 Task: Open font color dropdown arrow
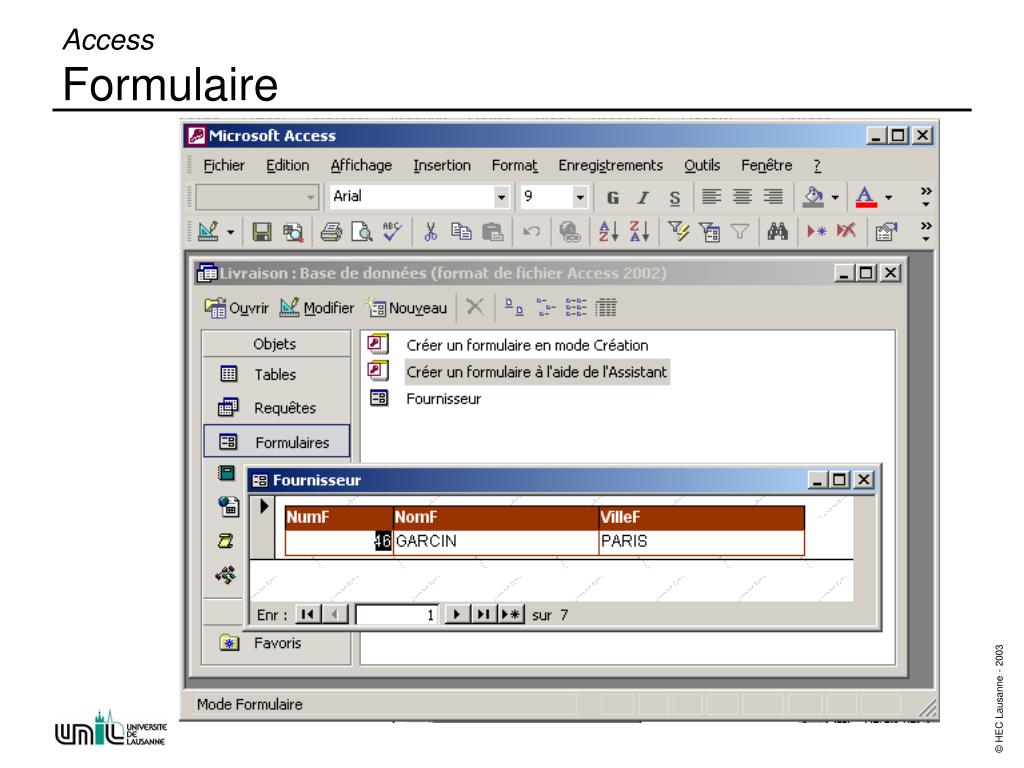click(x=888, y=197)
